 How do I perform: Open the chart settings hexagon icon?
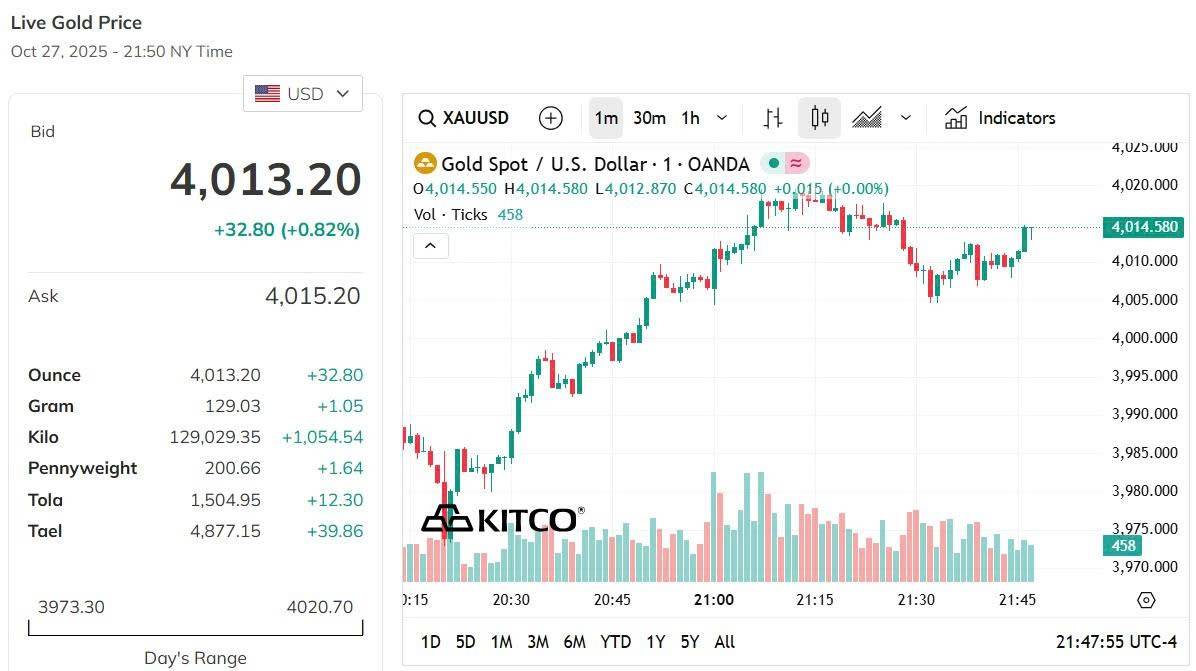click(x=1147, y=600)
